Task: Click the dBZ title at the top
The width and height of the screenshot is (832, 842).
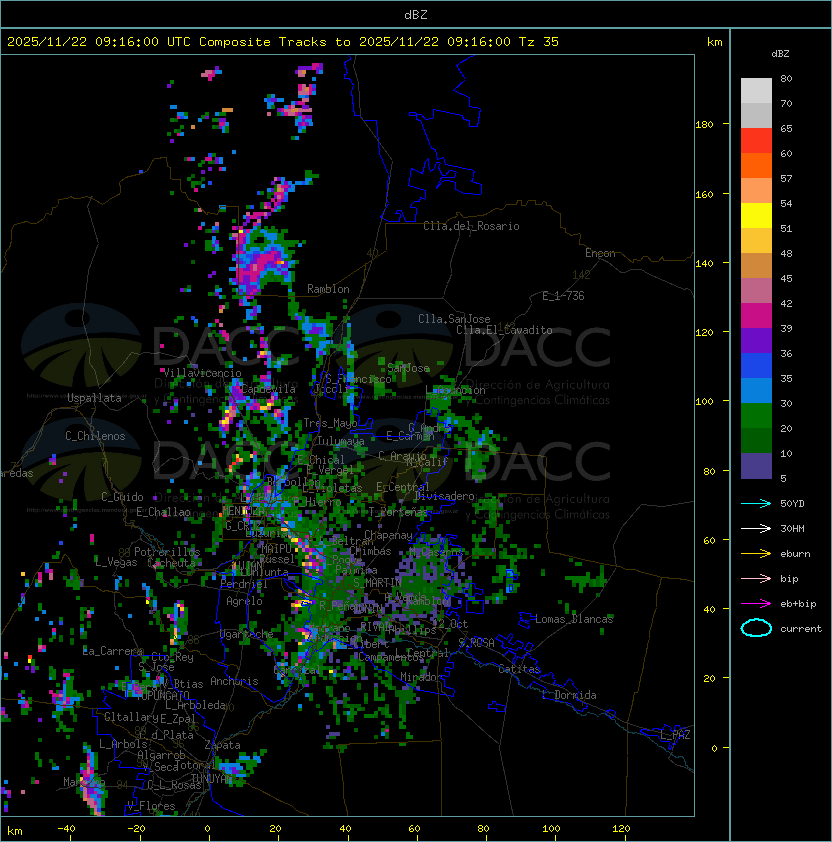Action: [416, 14]
